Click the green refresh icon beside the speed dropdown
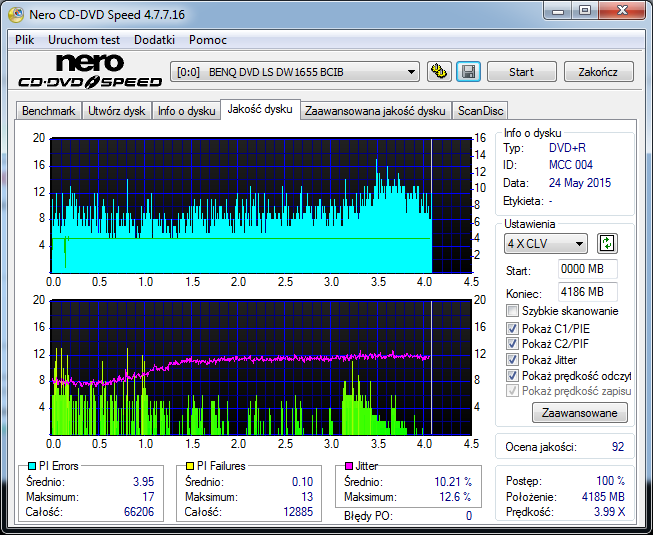This screenshot has width=653, height=535. pyautogui.click(x=607, y=244)
